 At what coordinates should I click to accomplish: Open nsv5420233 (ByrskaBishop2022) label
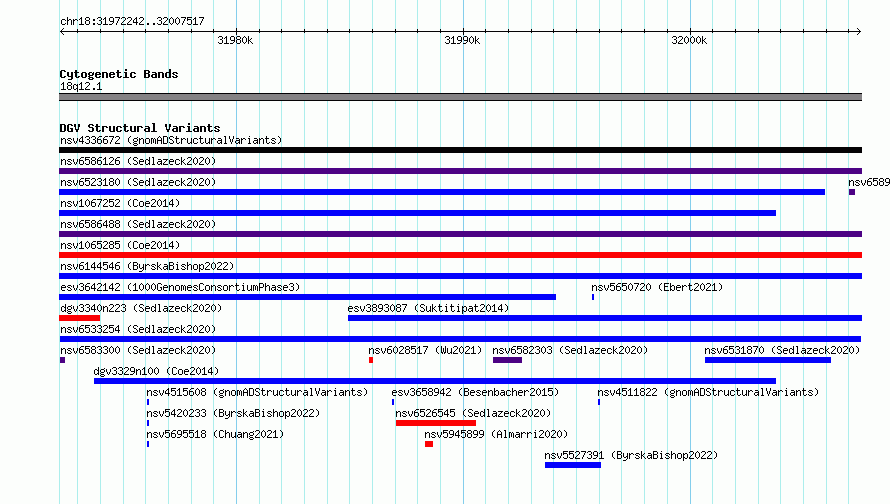click(x=233, y=413)
